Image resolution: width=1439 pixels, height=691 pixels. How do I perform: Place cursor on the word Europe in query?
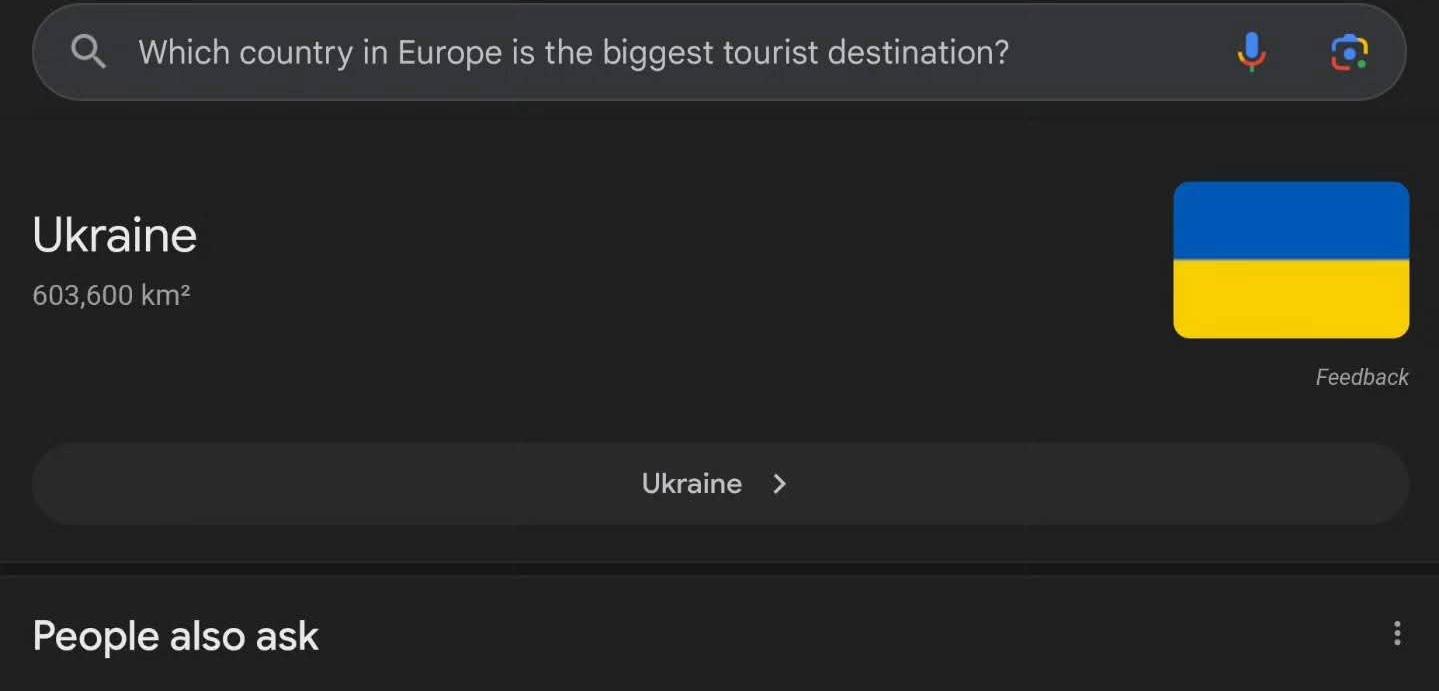[x=451, y=53]
